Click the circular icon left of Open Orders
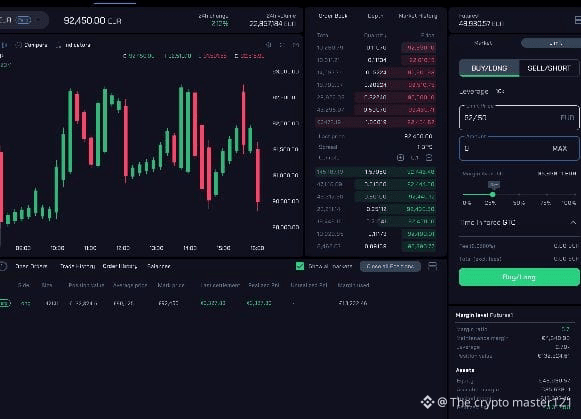 coord(3,266)
